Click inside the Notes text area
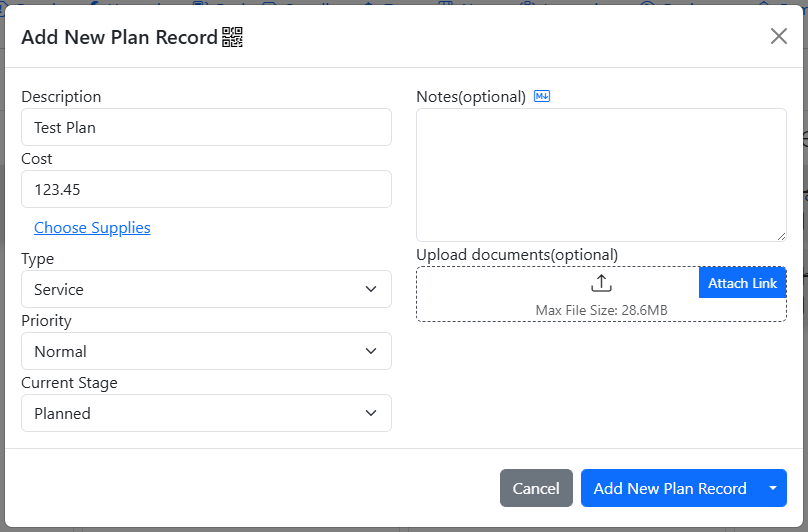Screen dimensions: 808x532 (600, 174)
